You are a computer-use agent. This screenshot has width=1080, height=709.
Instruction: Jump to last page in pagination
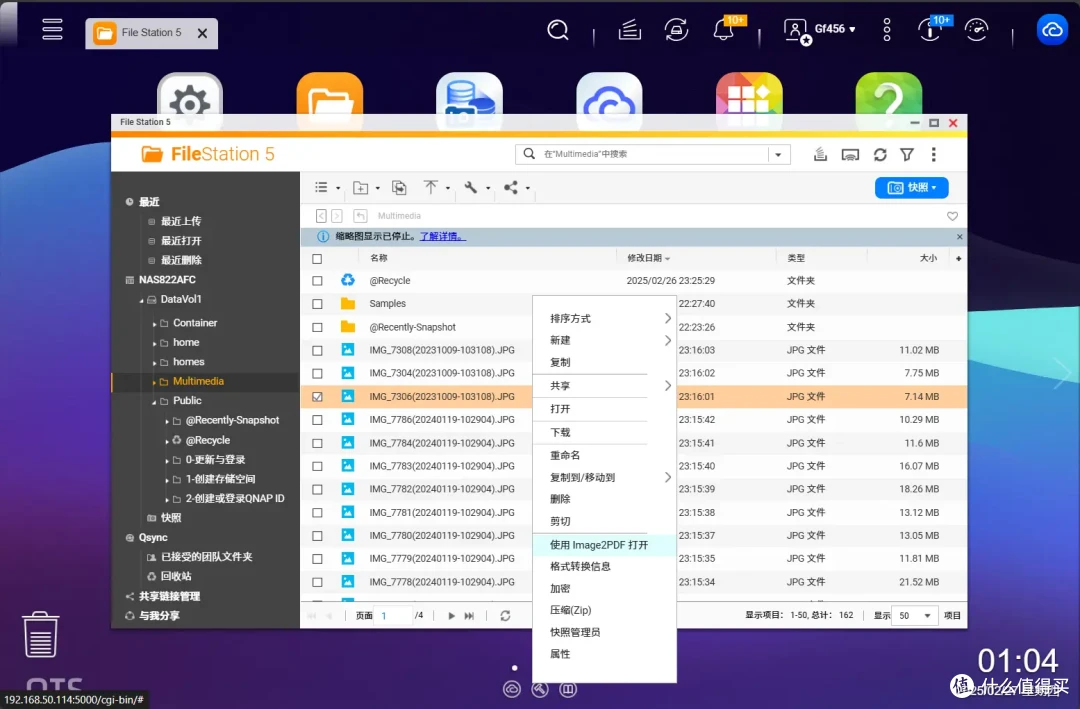pos(469,616)
